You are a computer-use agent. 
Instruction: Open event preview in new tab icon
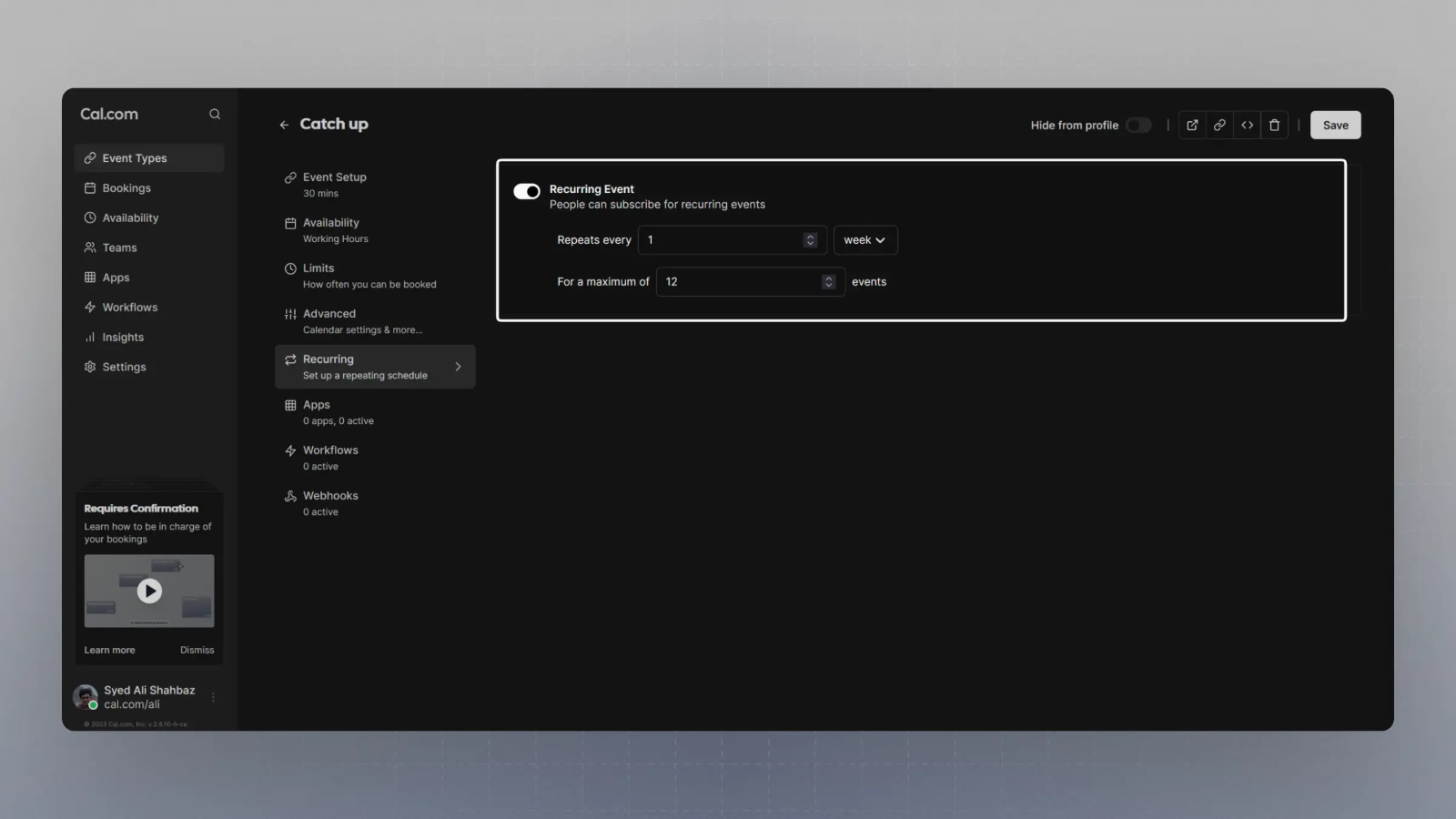tap(1192, 126)
